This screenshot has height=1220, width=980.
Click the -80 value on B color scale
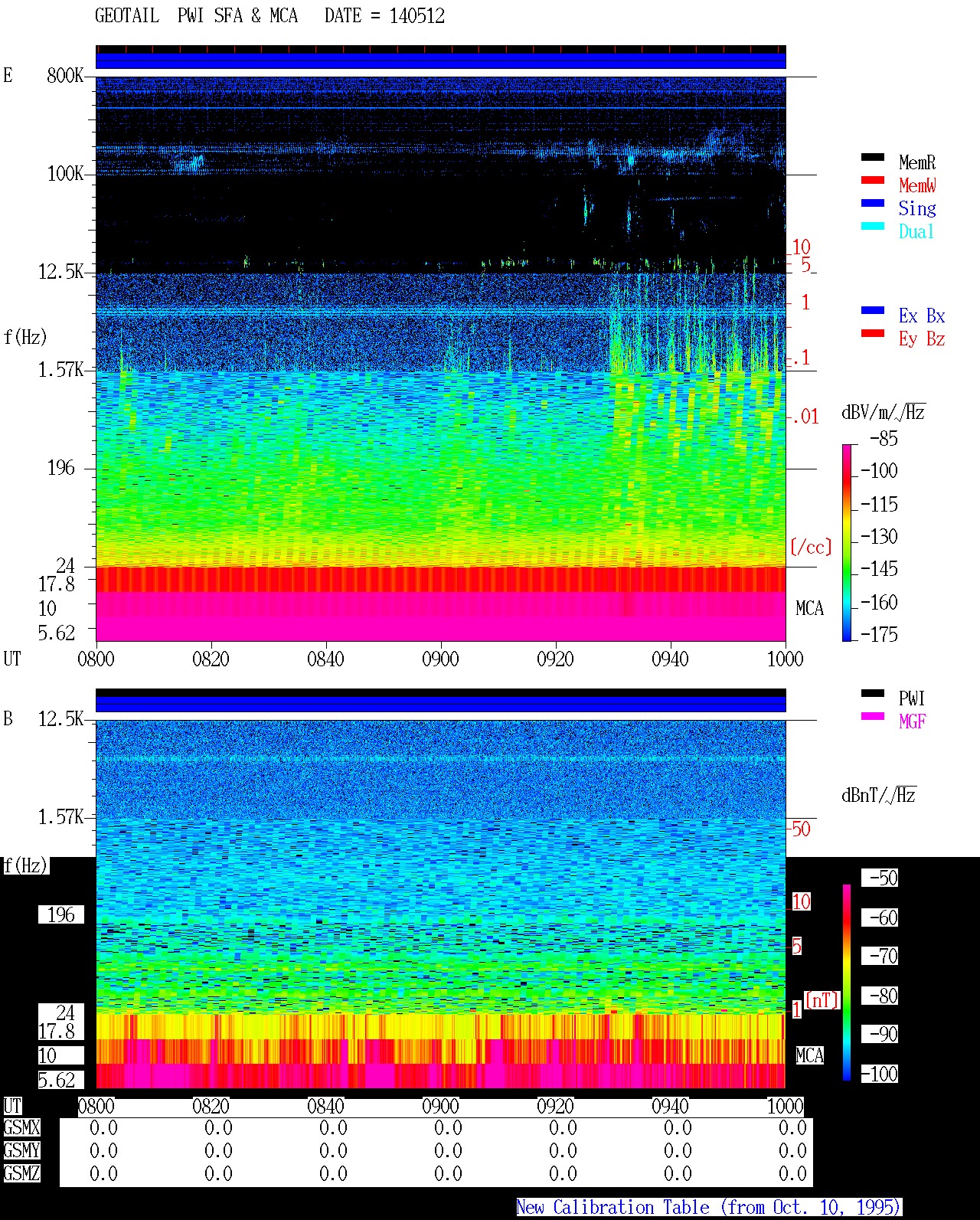(880, 996)
